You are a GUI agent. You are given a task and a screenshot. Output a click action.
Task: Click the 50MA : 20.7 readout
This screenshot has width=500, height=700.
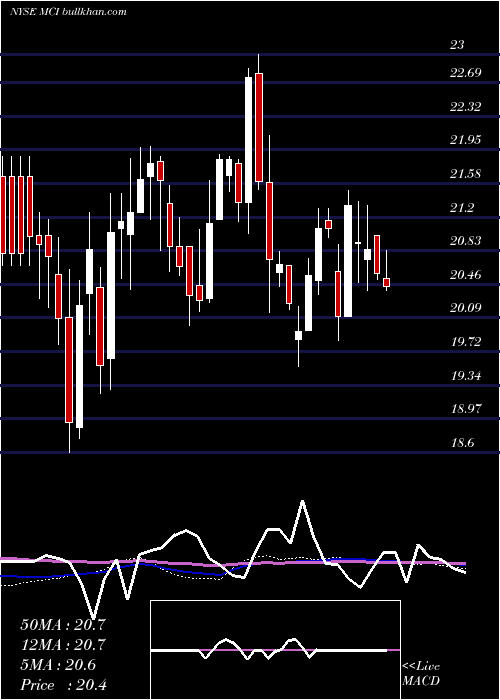63,624
